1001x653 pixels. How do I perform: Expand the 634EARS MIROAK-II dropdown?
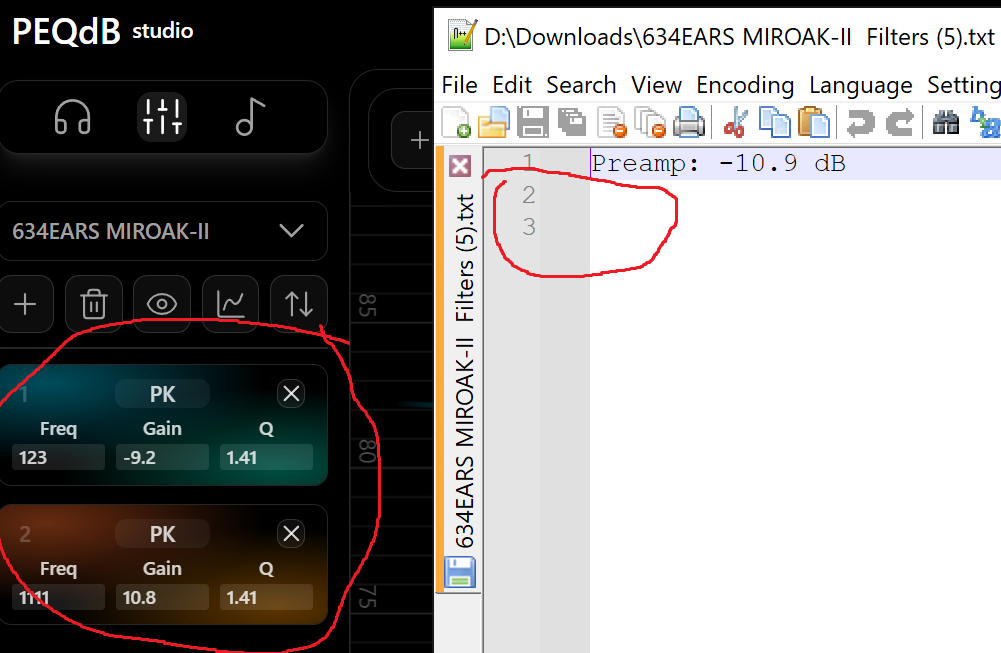click(x=163, y=231)
